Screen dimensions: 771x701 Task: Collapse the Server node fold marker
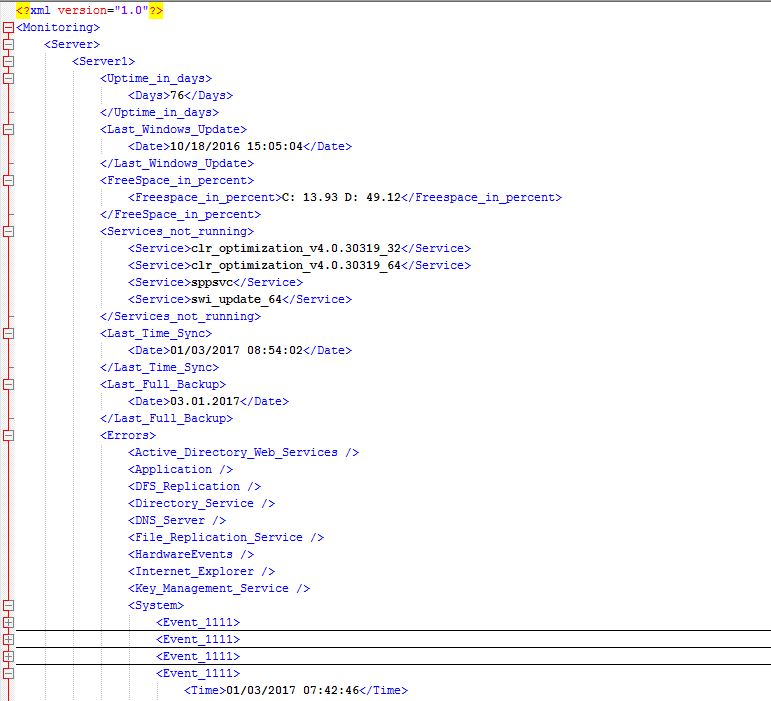[8, 44]
